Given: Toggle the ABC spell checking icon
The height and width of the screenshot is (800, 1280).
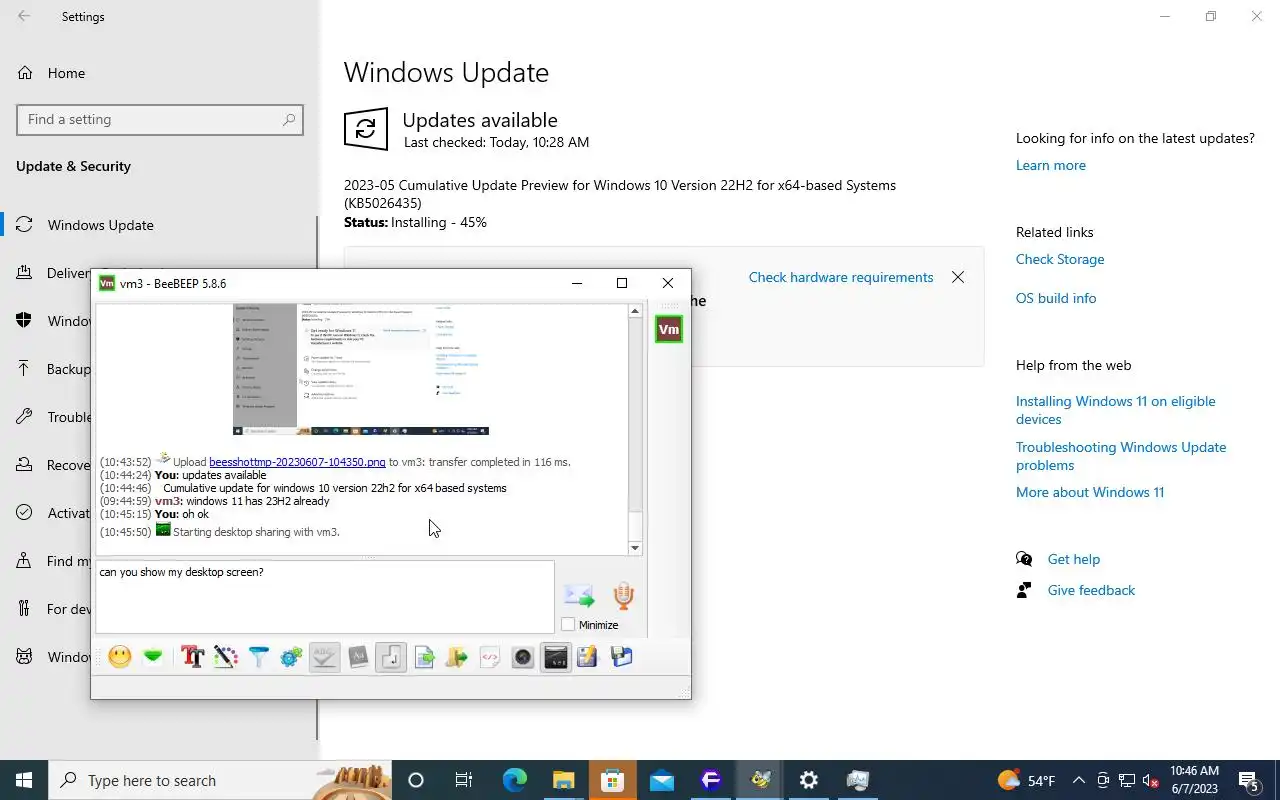Looking at the screenshot, I should point(324,657).
